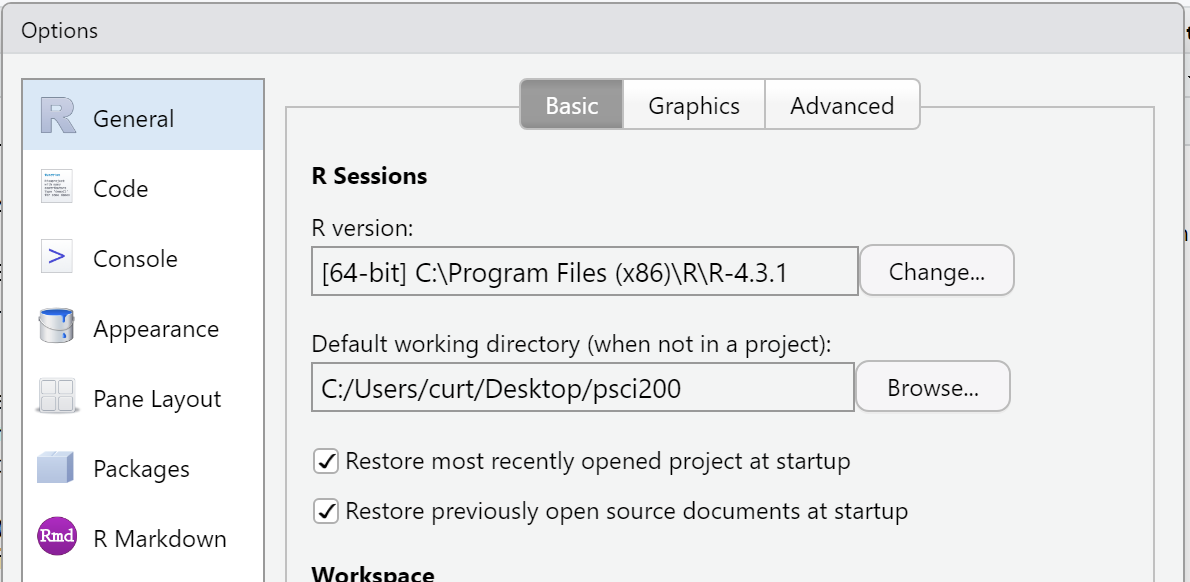Click the General R logo icon
Image resolution: width=1190 pixels, height=582 pixels.
58,116
